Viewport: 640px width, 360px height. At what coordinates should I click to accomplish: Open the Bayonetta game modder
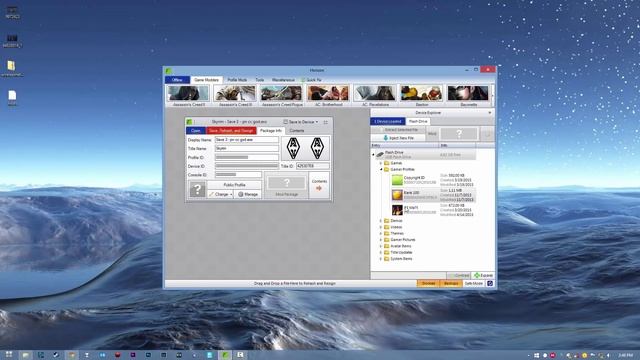[468, 96]
